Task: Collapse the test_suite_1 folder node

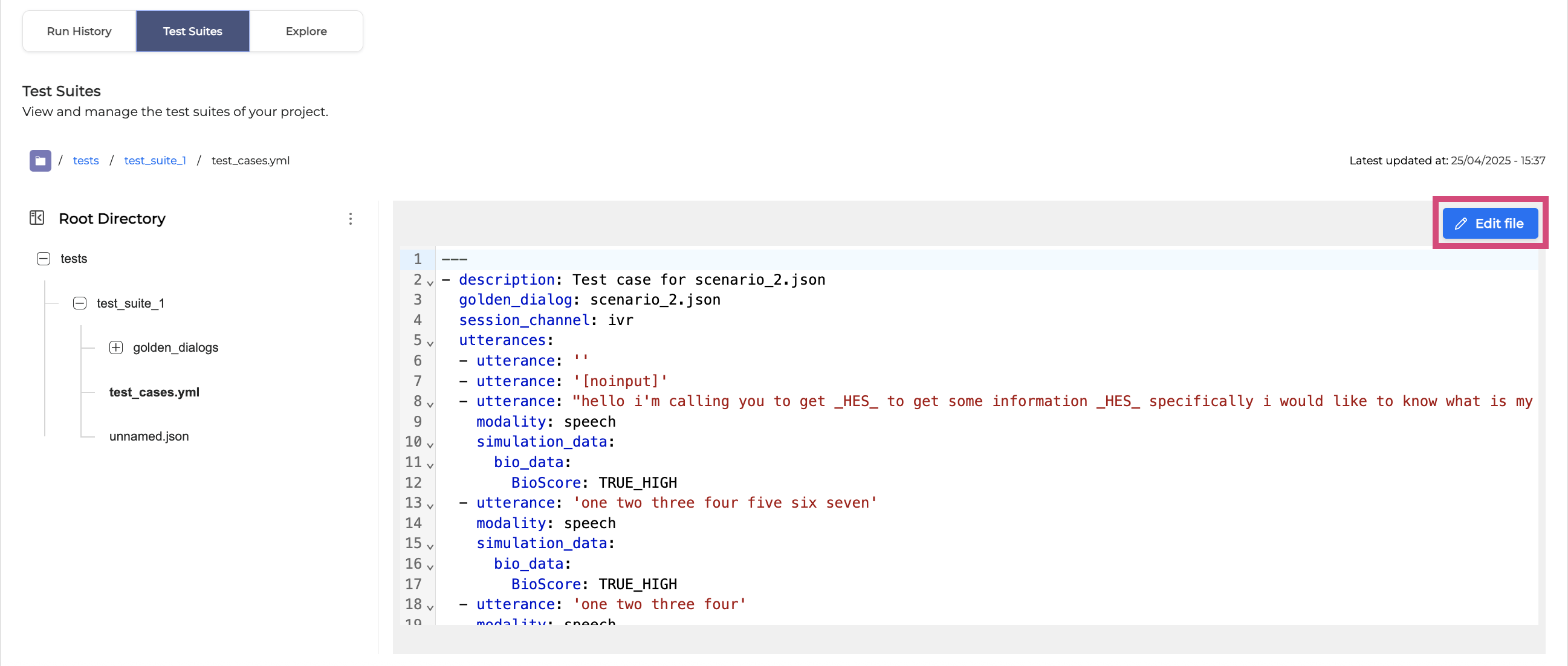Action: [x=79, y=303]
